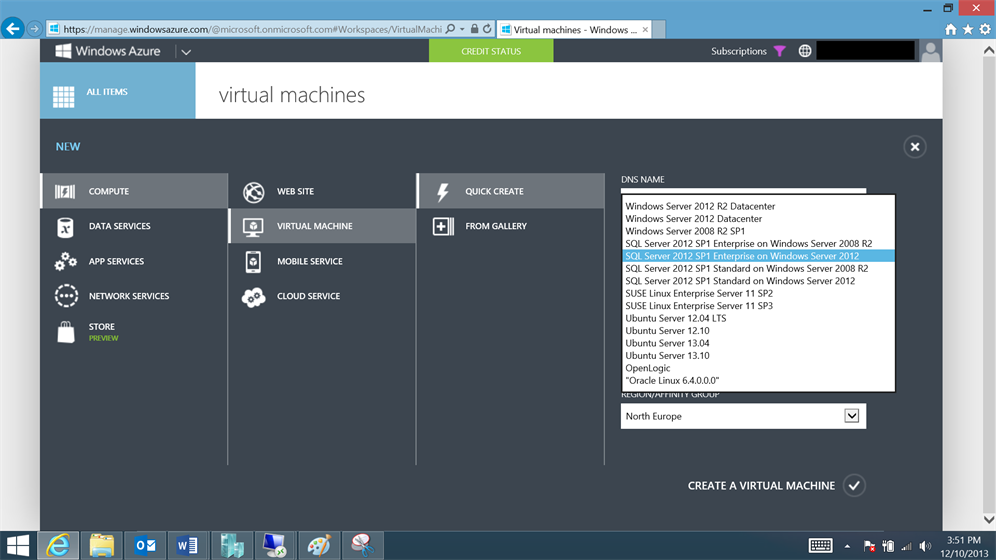Go back with browser back arrow
The height and width of the screenshot is (560, 996).
[12, 29]
